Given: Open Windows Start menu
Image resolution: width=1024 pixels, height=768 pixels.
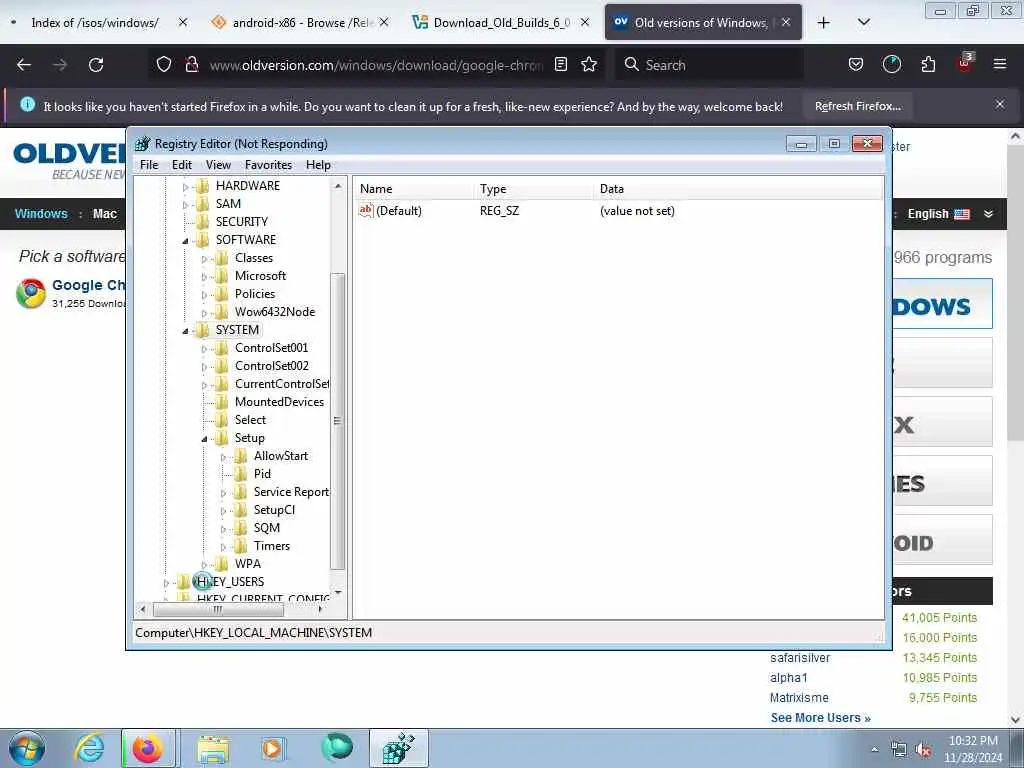Looking at the screenshot, I should [x=27, y=748].
